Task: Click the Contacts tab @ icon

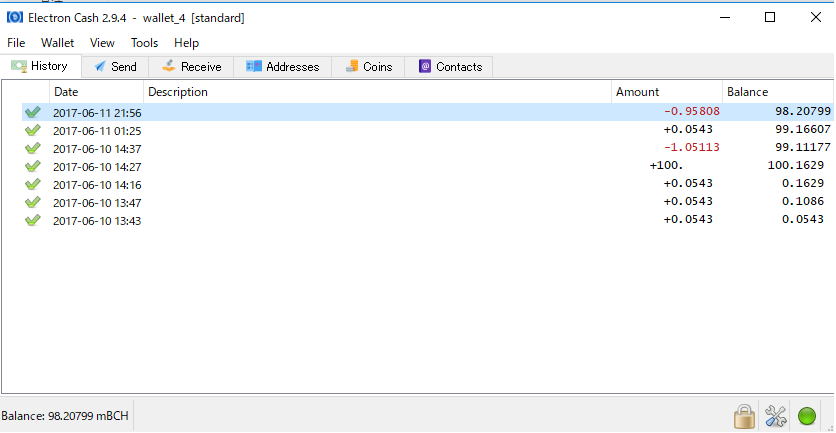Action: coord(425,66)
